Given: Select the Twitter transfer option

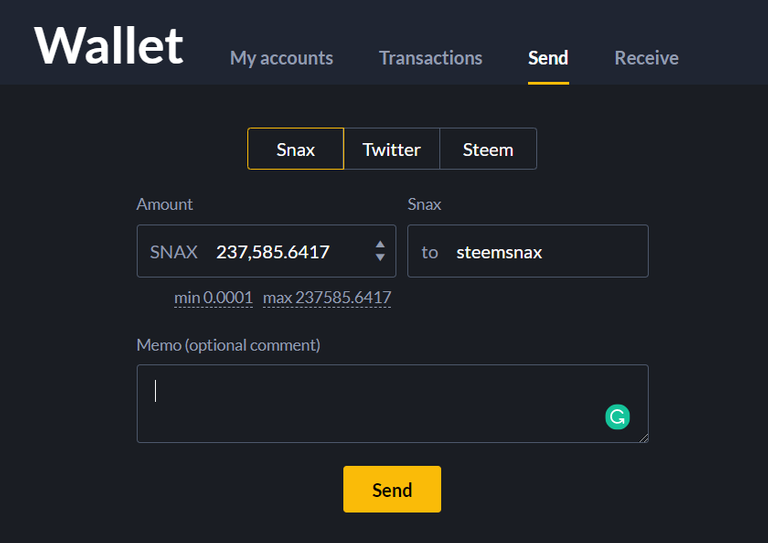Looking at the screenshot, I should tap(391, 149).
